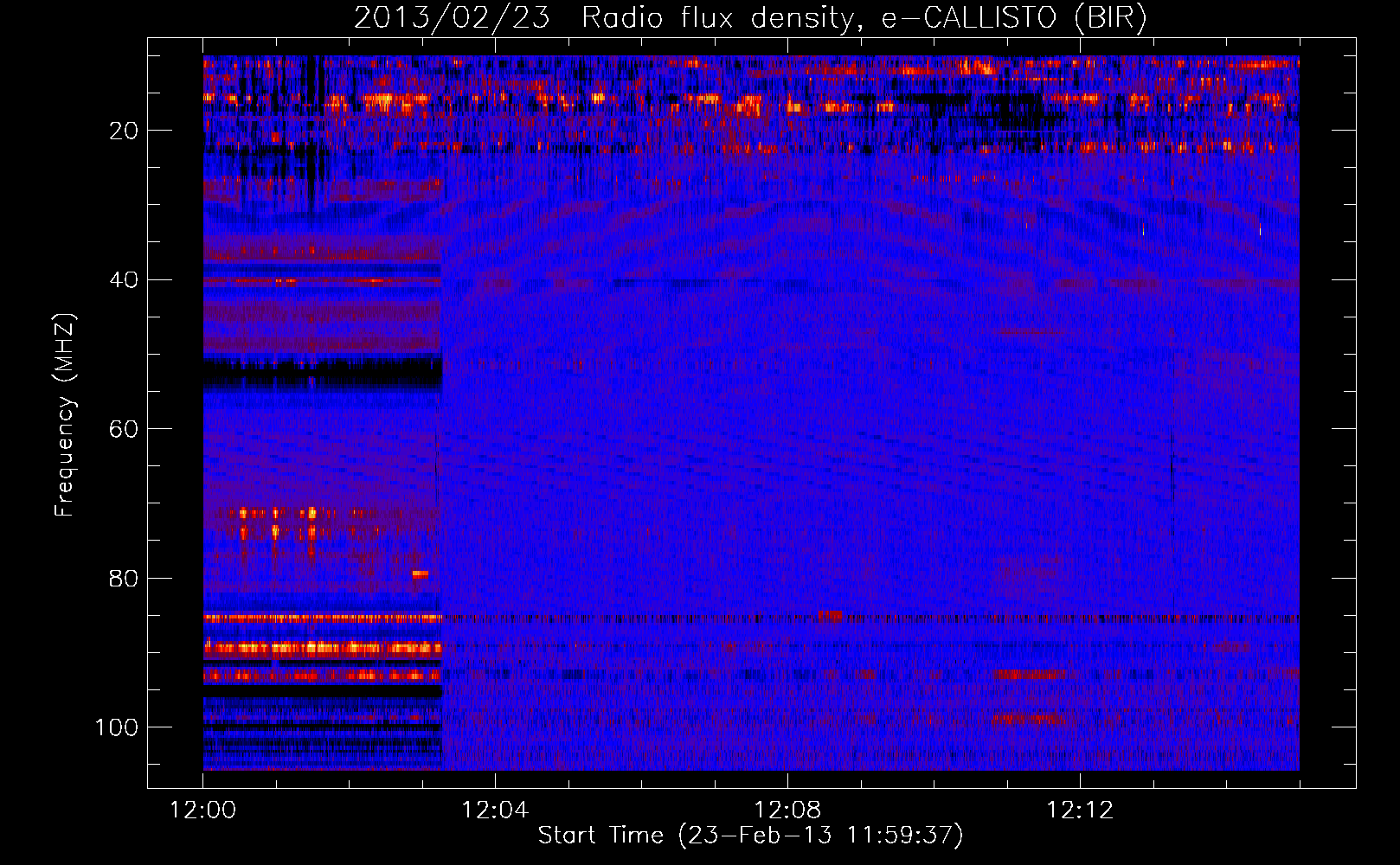This screenshot has height=865, width=1400.
Task: Click the small orange burst near 80 MHz at 12:03
Action: pyautogui.click(x=420, y=573)
